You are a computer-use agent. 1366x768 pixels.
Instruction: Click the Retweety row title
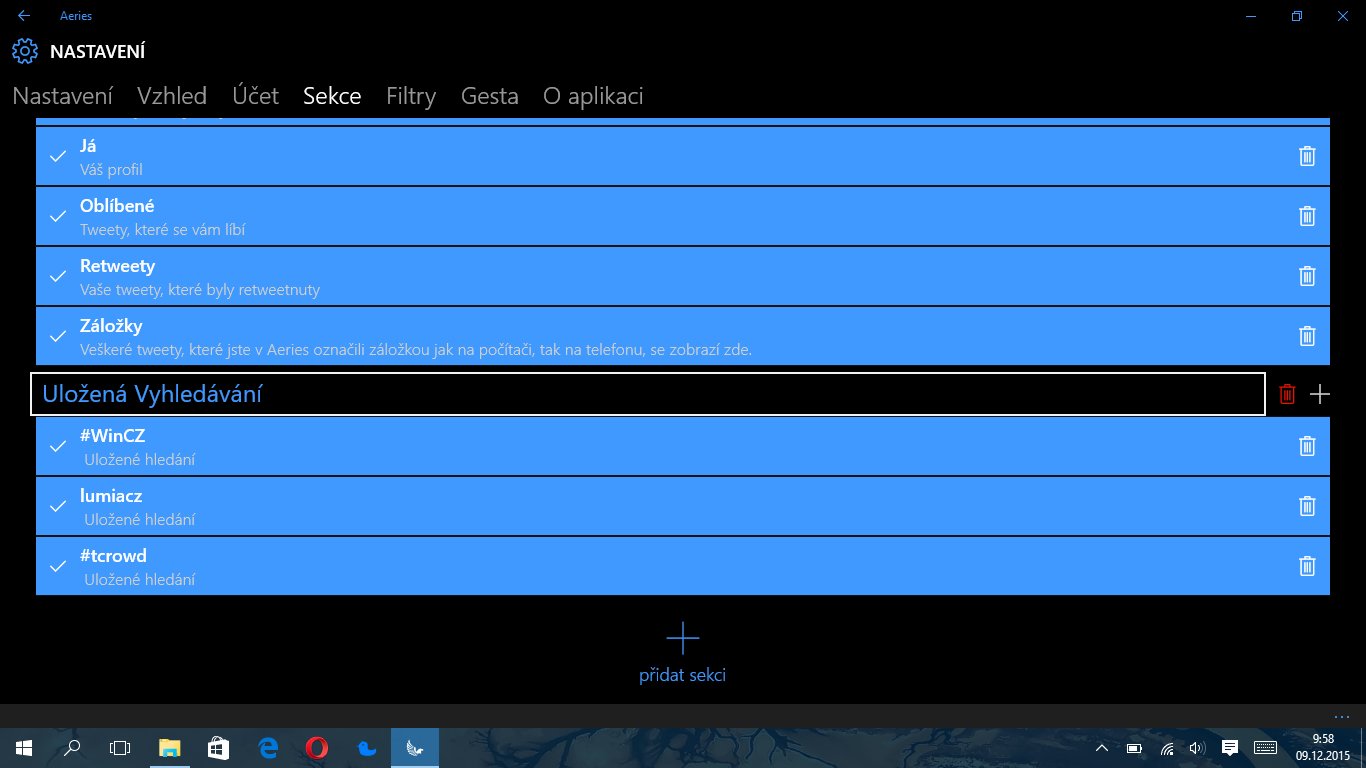point(117,266)
